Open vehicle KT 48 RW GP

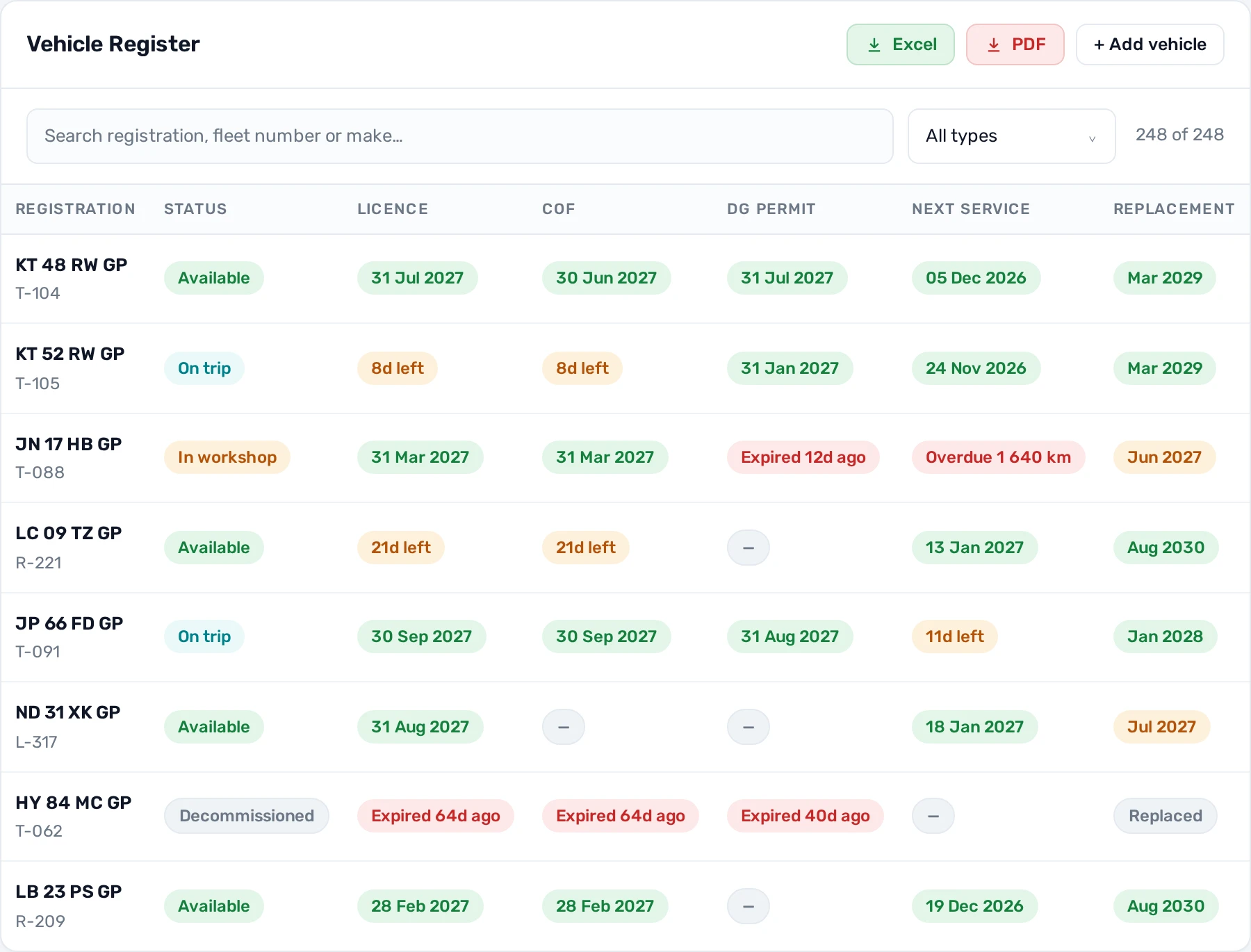71,265
